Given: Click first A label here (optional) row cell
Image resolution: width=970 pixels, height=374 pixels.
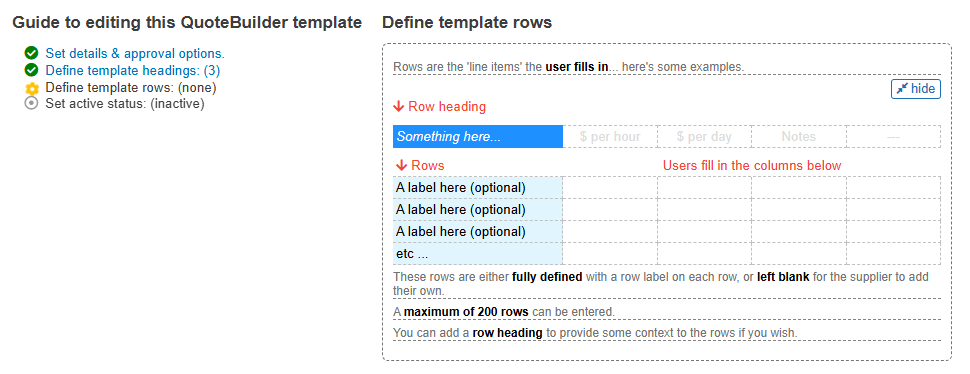Looking at the screenshot, I should click(x=478, y=187).
